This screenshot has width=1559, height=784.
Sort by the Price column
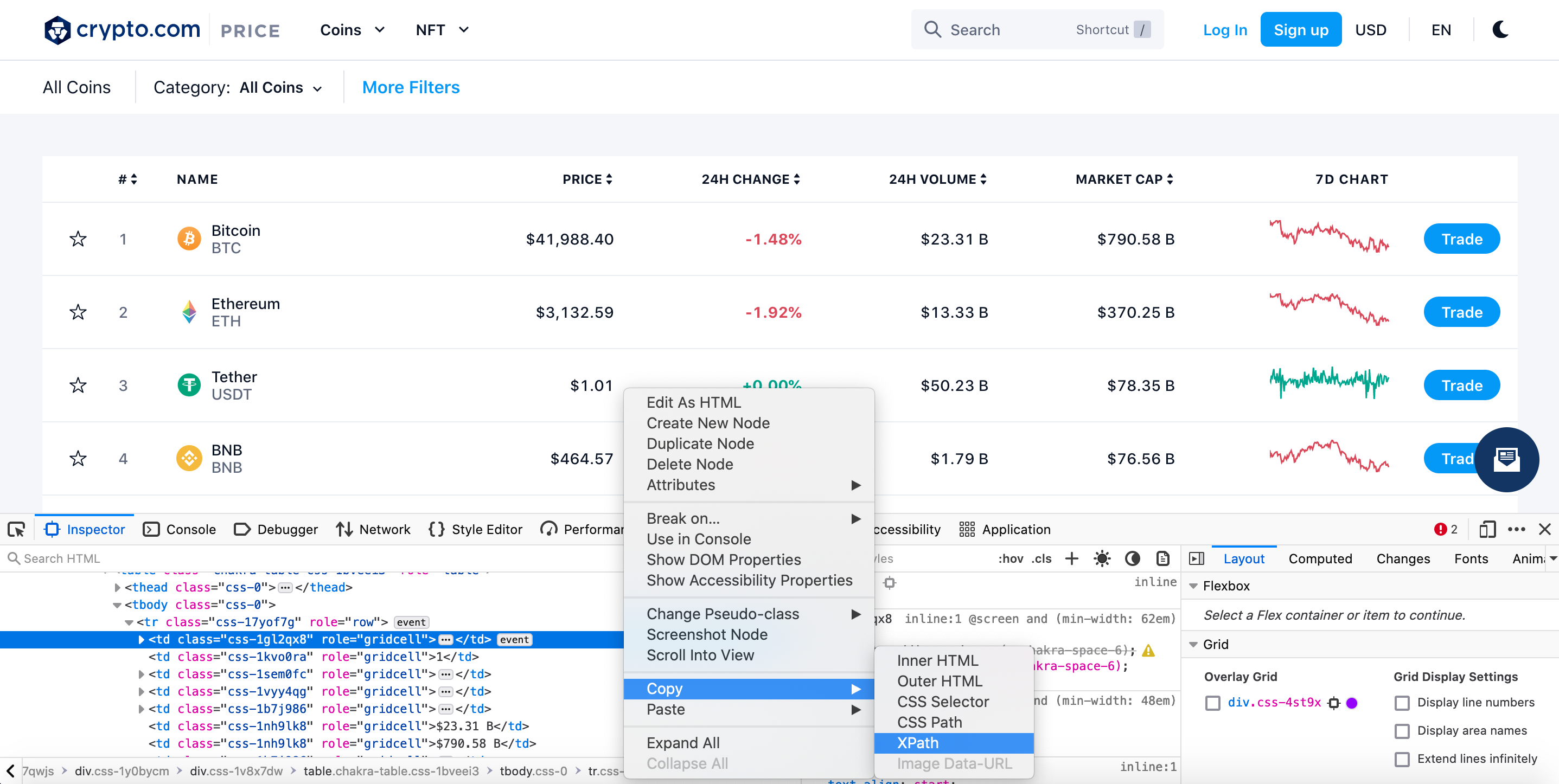587,179
